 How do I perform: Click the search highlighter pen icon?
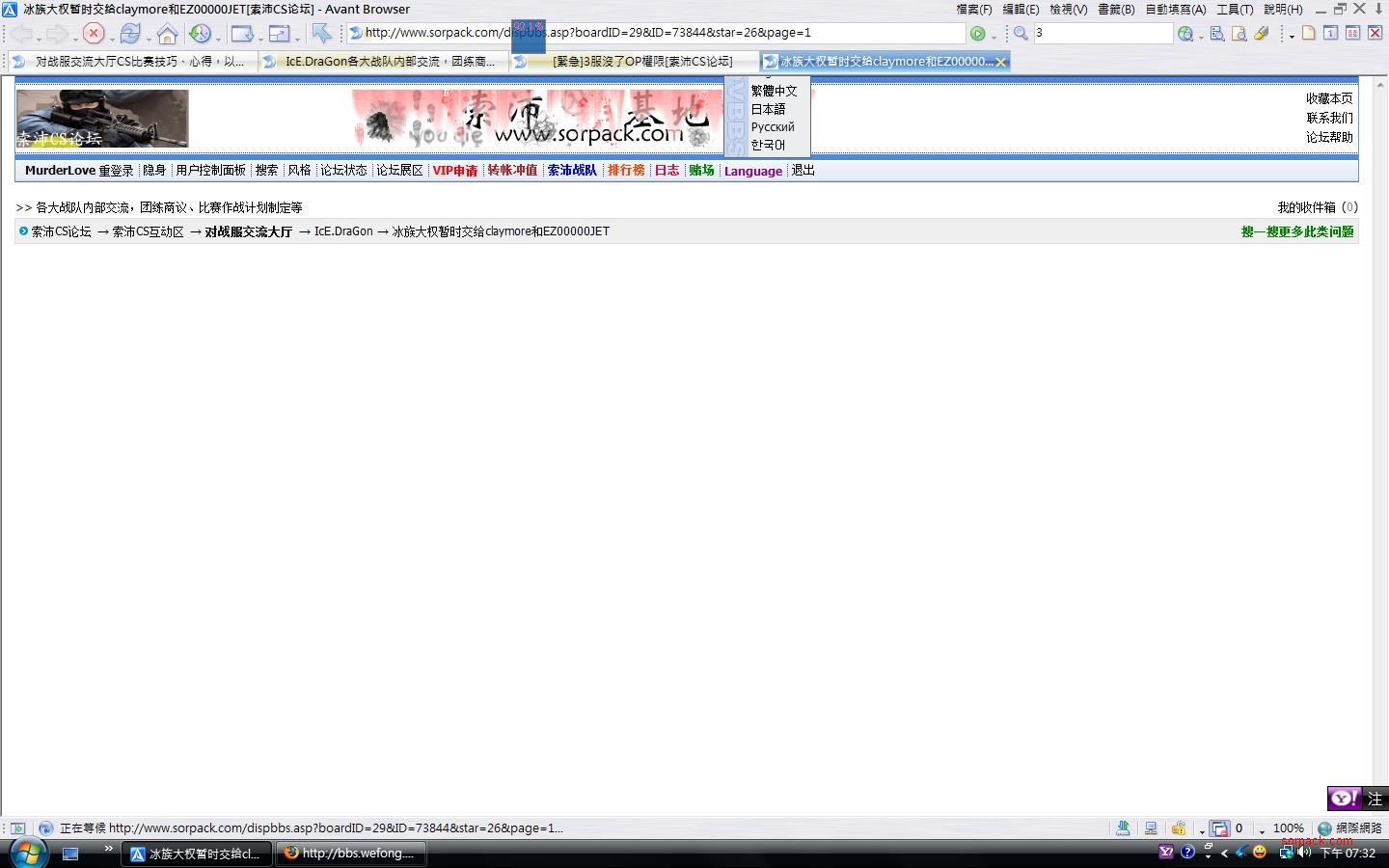(1261, 34)
